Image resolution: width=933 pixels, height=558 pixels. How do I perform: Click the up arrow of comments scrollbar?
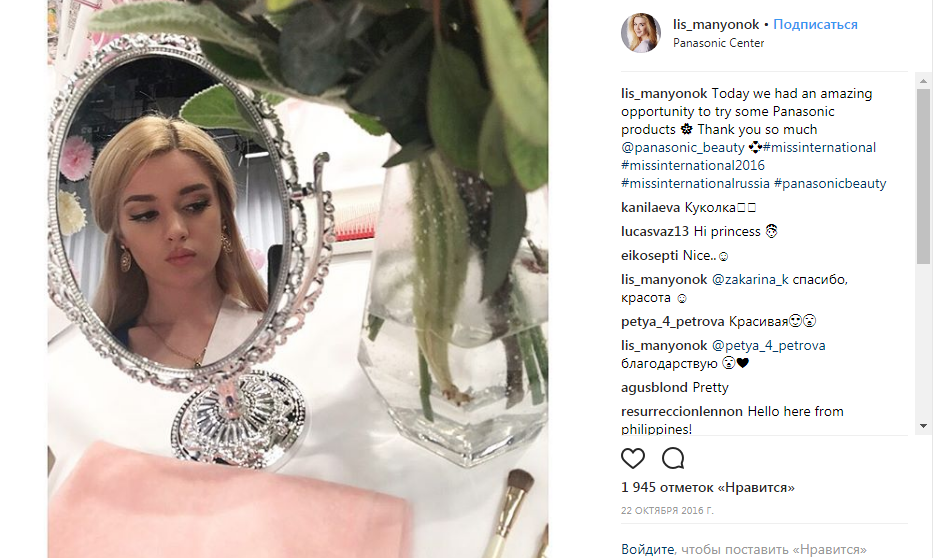point(923,81)
